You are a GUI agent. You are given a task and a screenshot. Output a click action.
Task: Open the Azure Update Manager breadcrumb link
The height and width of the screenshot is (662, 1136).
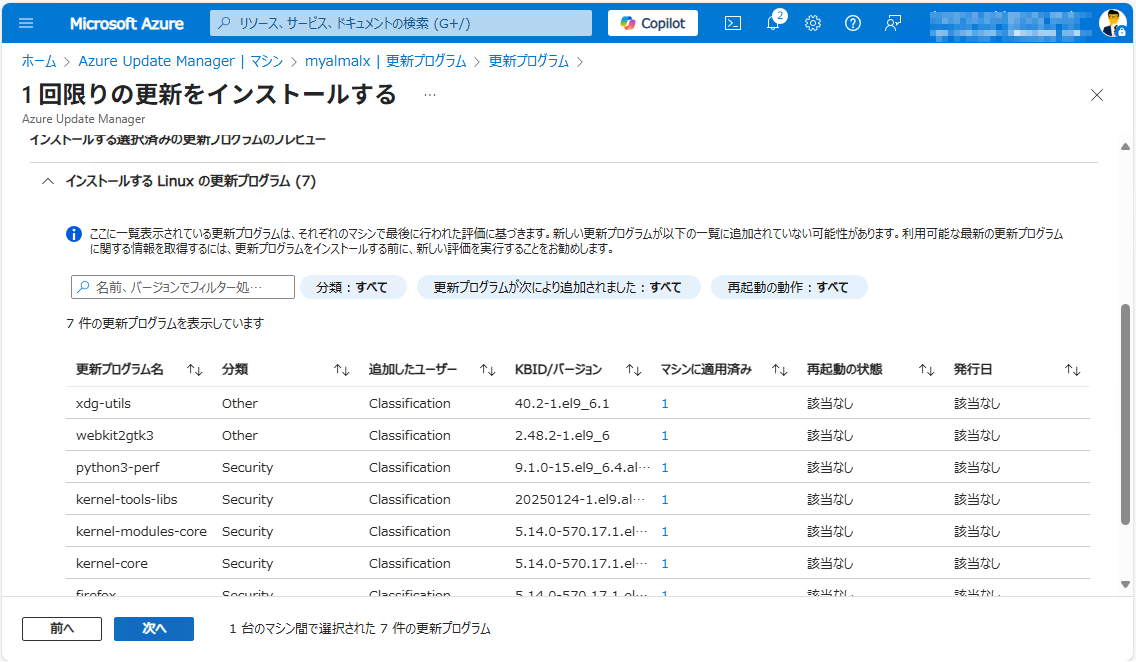[156, 61]
